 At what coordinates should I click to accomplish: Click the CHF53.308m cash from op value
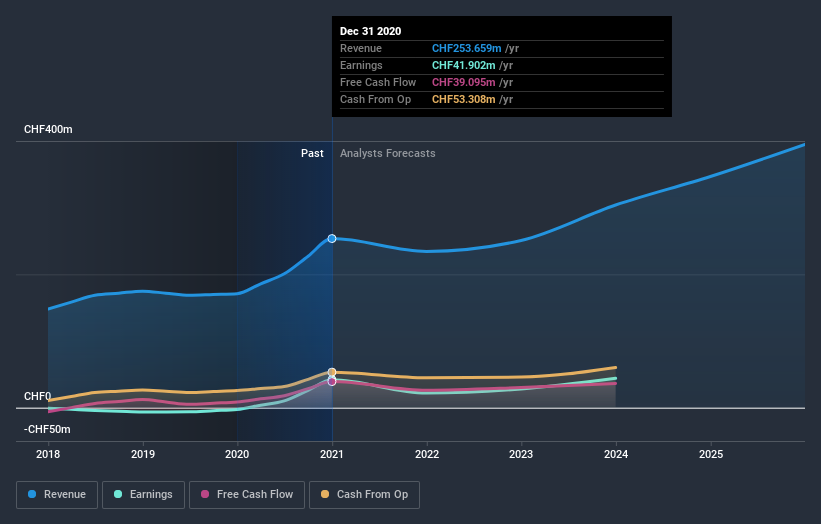(463, 99)
